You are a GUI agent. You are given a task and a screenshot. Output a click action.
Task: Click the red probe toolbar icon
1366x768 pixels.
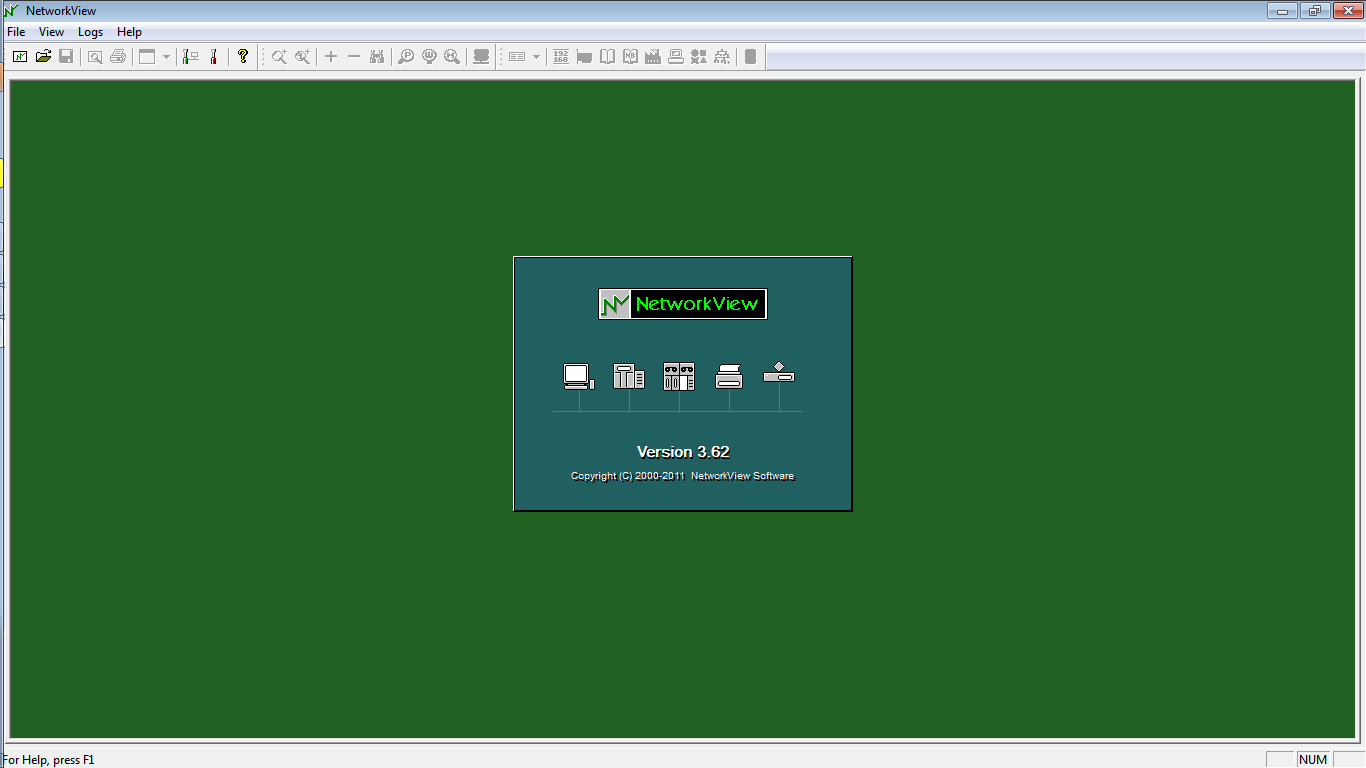coord(213,57)
